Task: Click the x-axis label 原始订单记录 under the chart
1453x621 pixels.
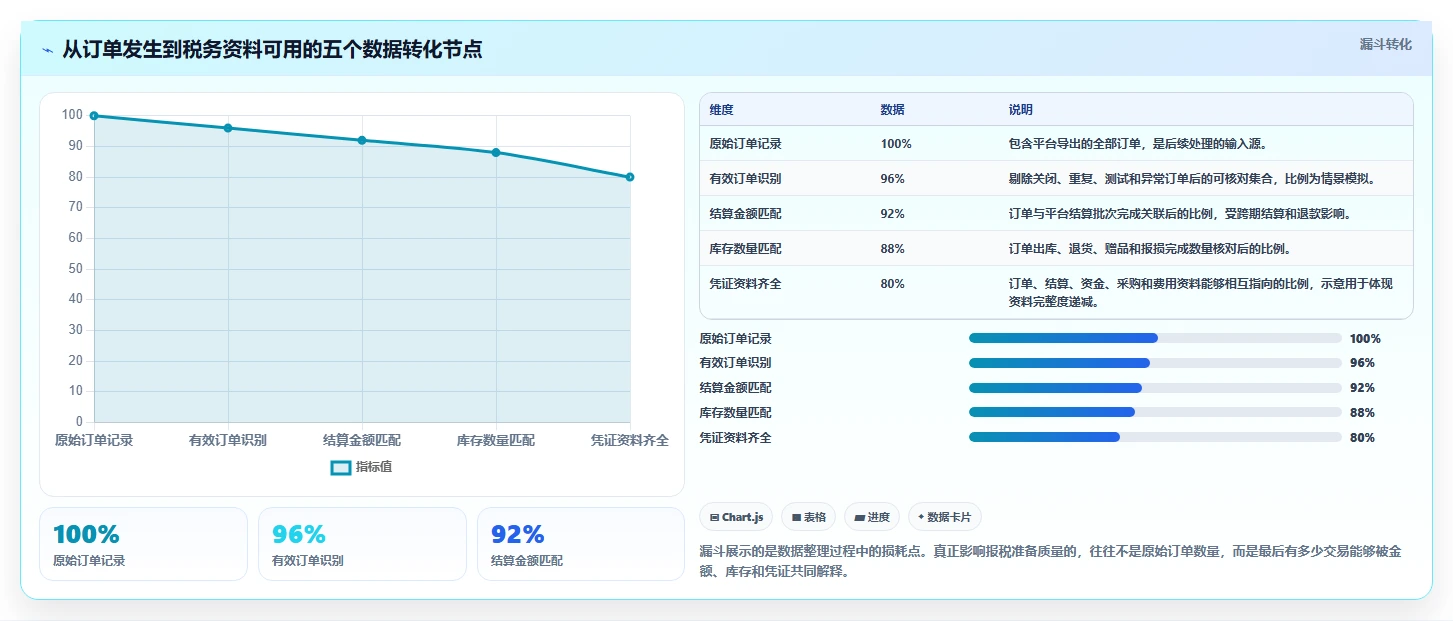Action: pos(94,440)
